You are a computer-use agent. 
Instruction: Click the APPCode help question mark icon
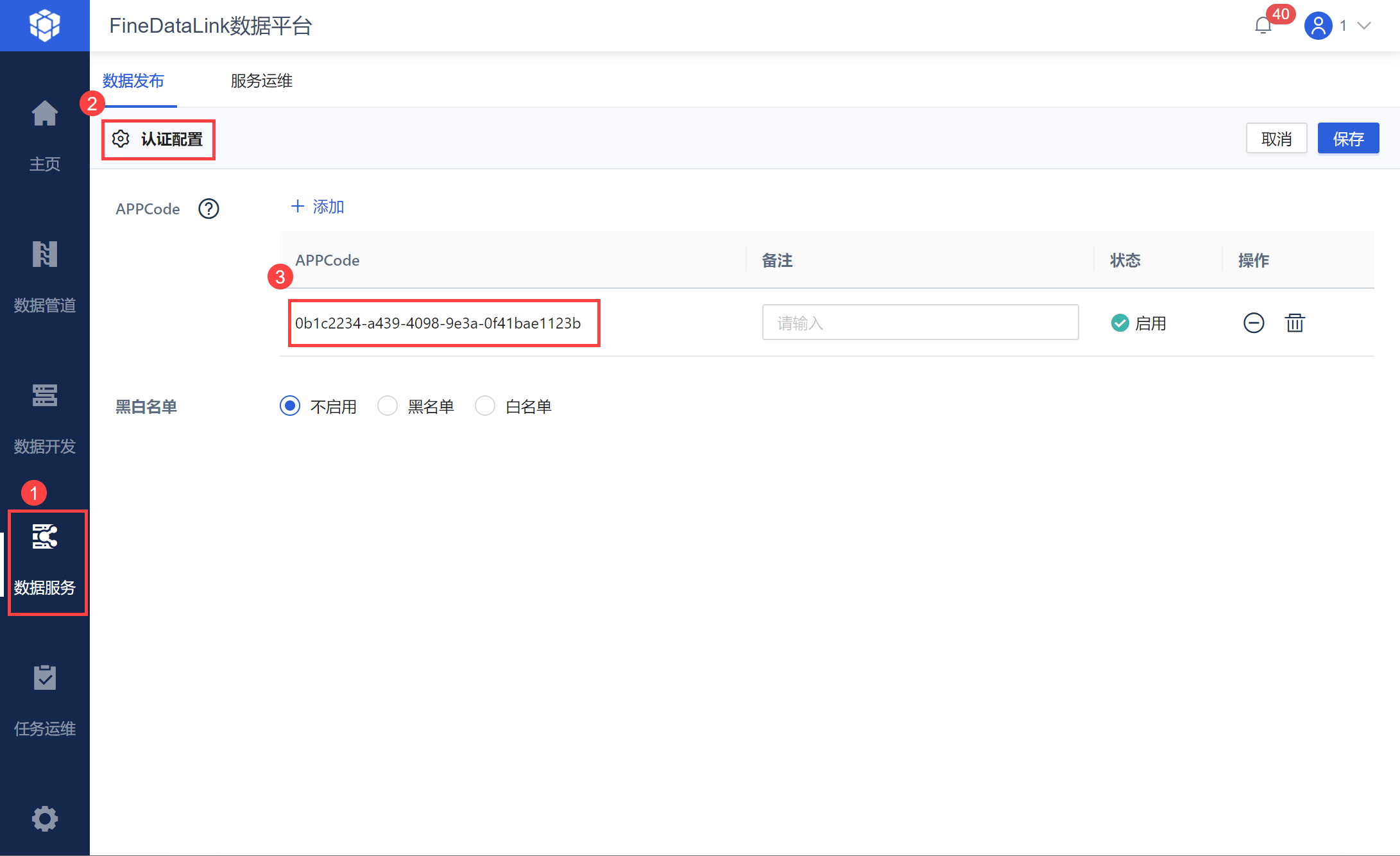pos(209,209)
